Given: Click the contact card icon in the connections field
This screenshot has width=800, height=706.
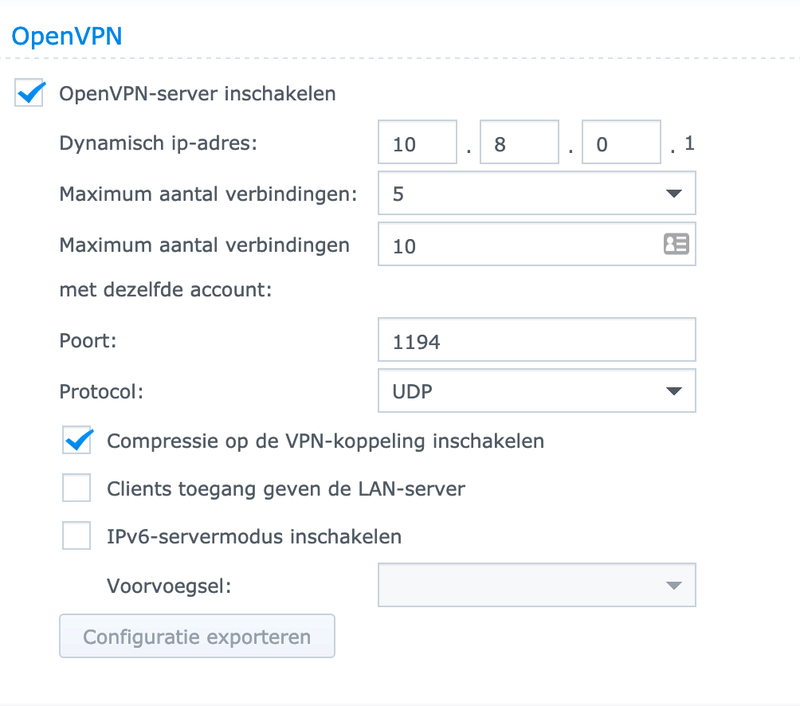Looking at the screenshot, I should tap(677, 245).
